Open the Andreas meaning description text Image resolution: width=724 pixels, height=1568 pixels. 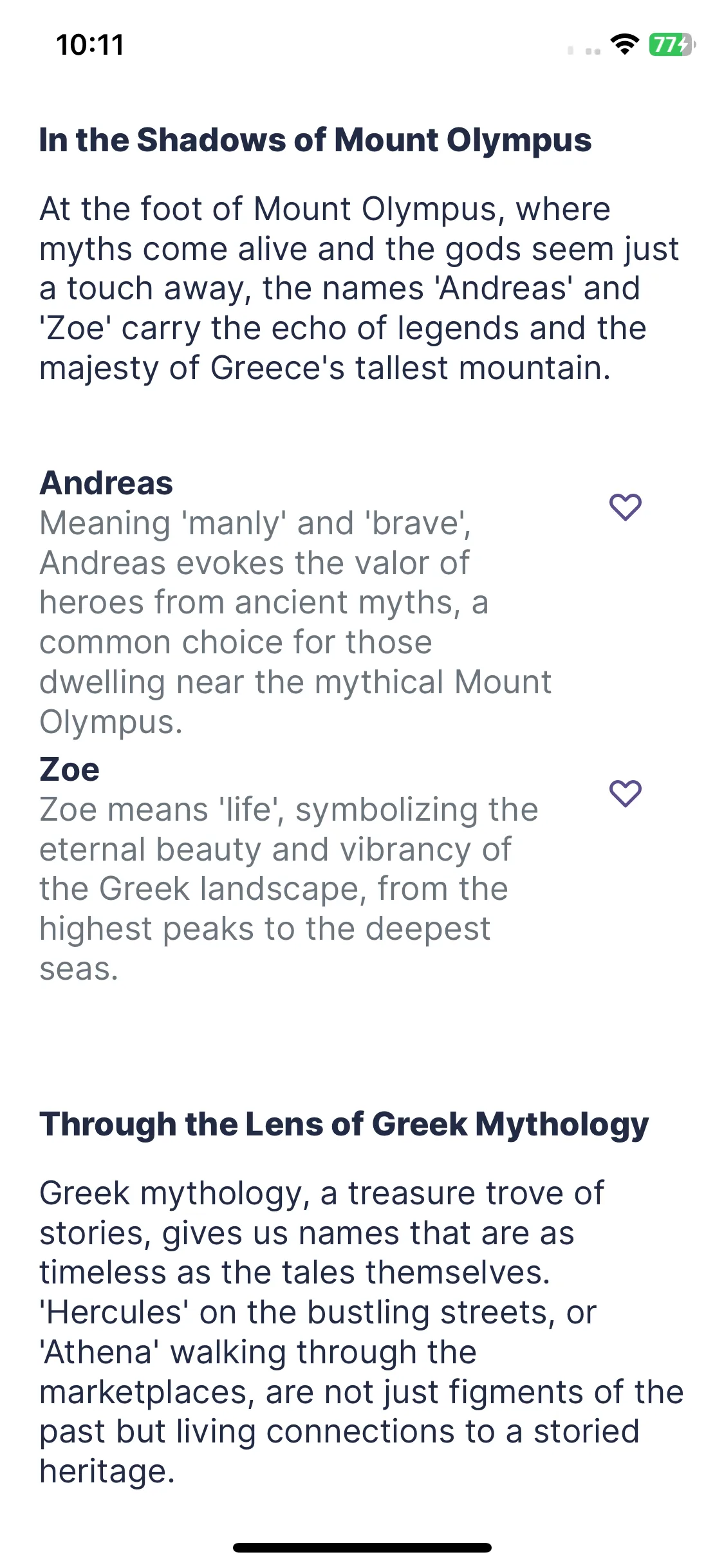(x=295, y=622)
